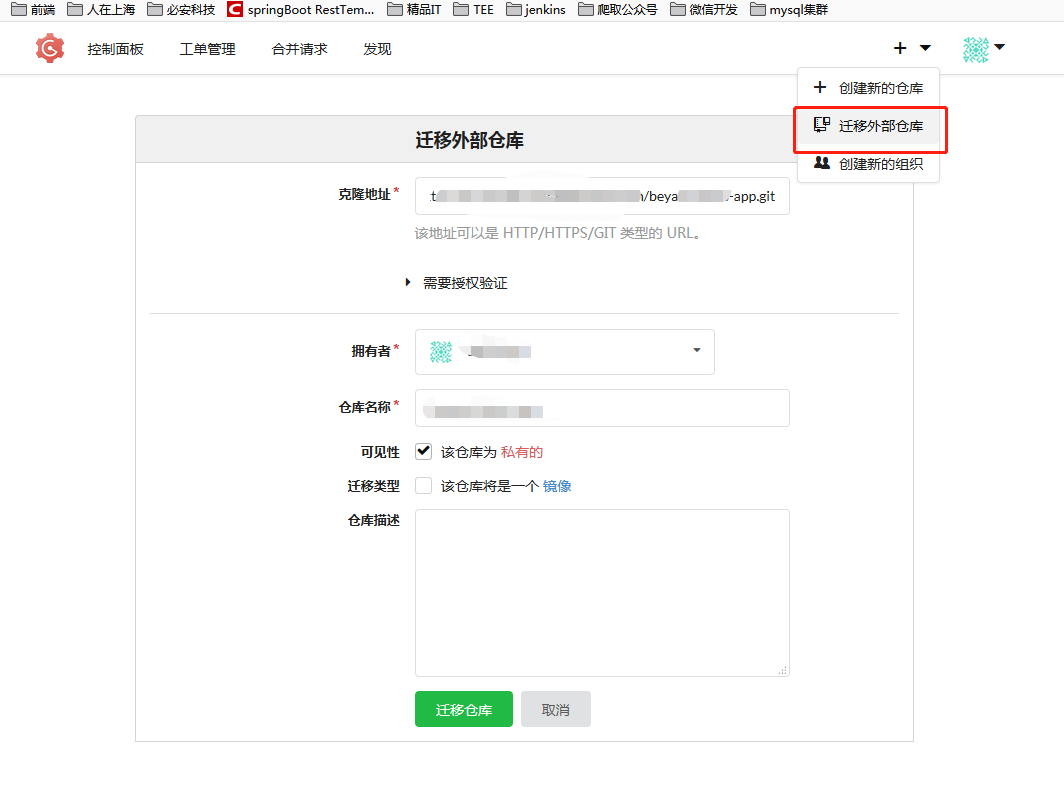Click the green 迁移仓库 button
This screenshot has width=1064, height=794.
[463, 708]
